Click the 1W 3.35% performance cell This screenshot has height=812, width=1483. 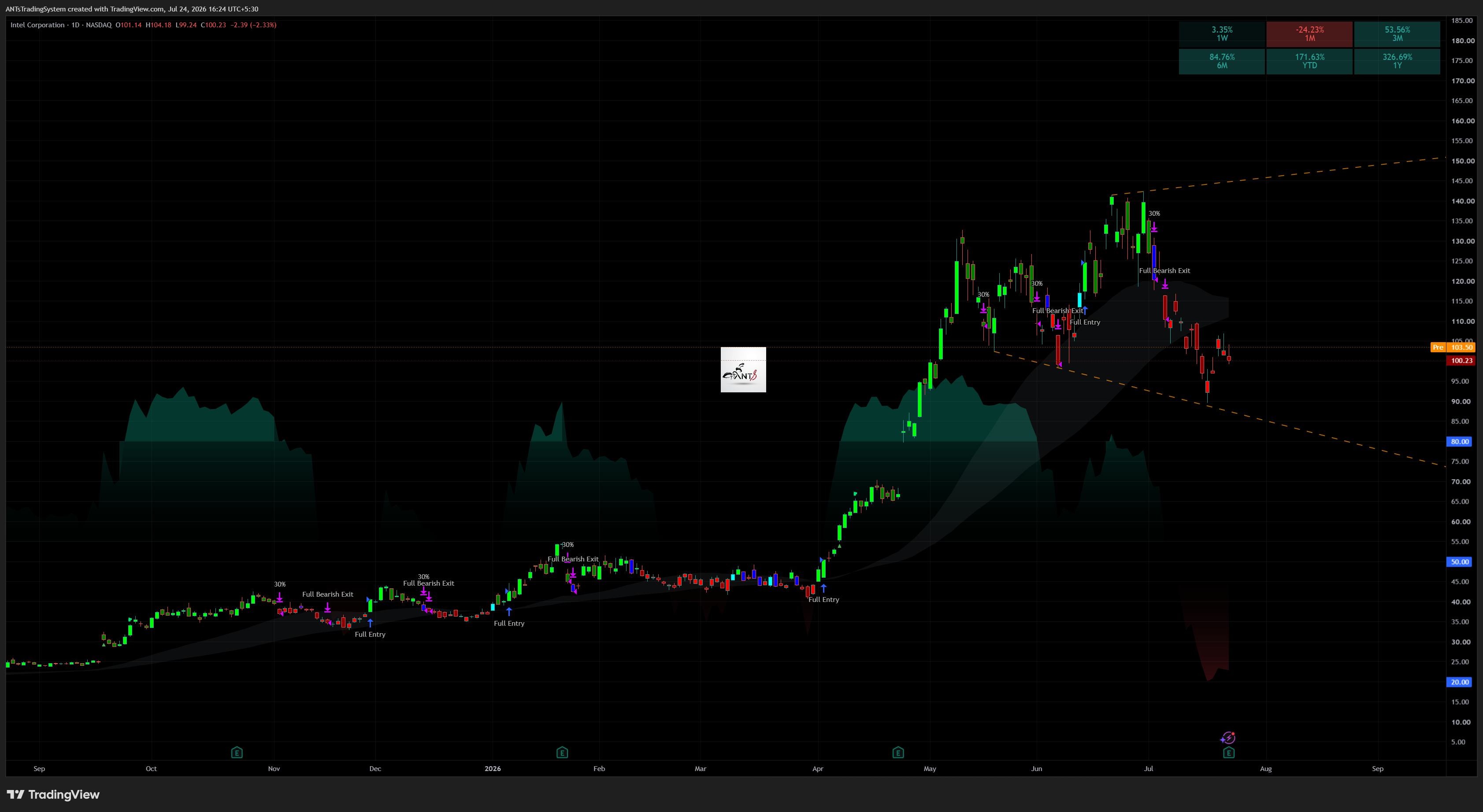[x=1222, y=34]
